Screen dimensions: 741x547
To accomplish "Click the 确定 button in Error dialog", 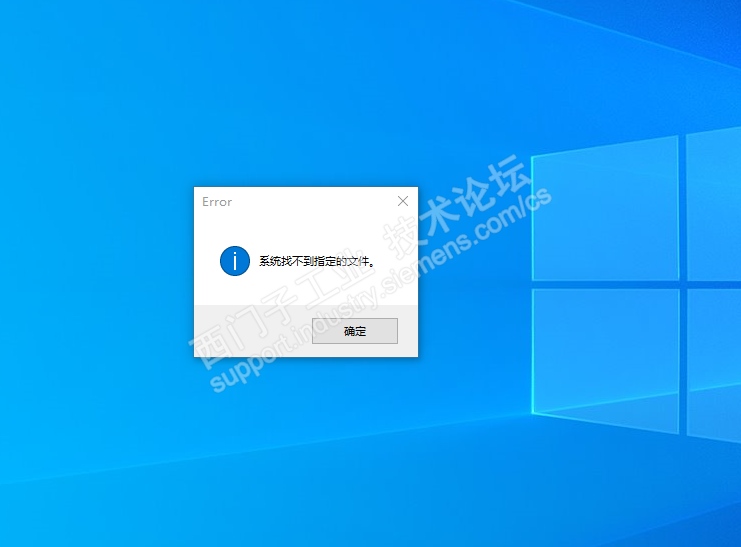I will tap(355, 331).
